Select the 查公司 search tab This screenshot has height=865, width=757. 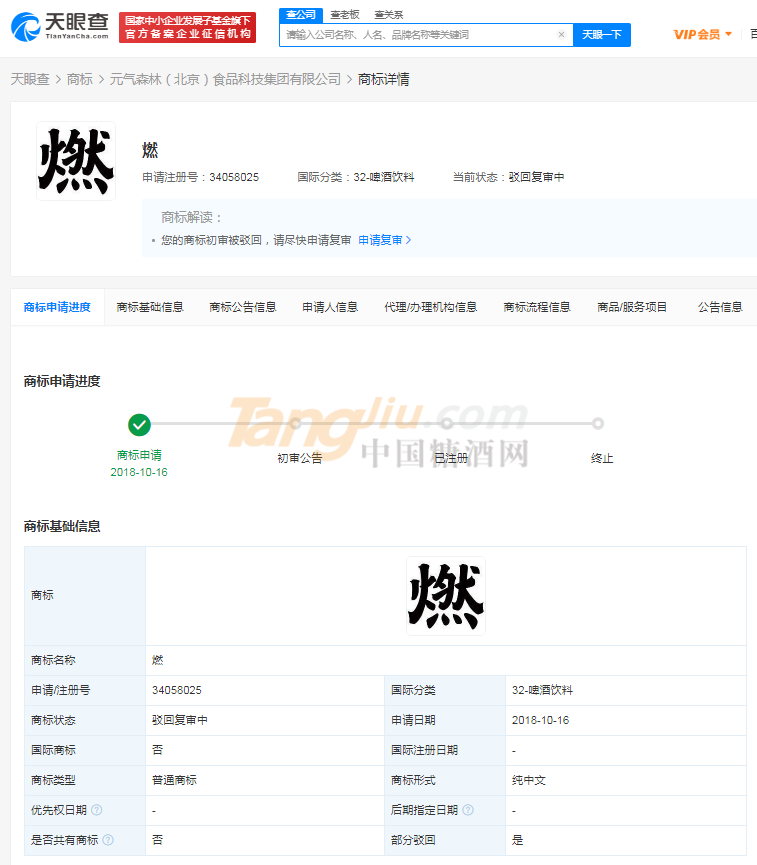301,15
